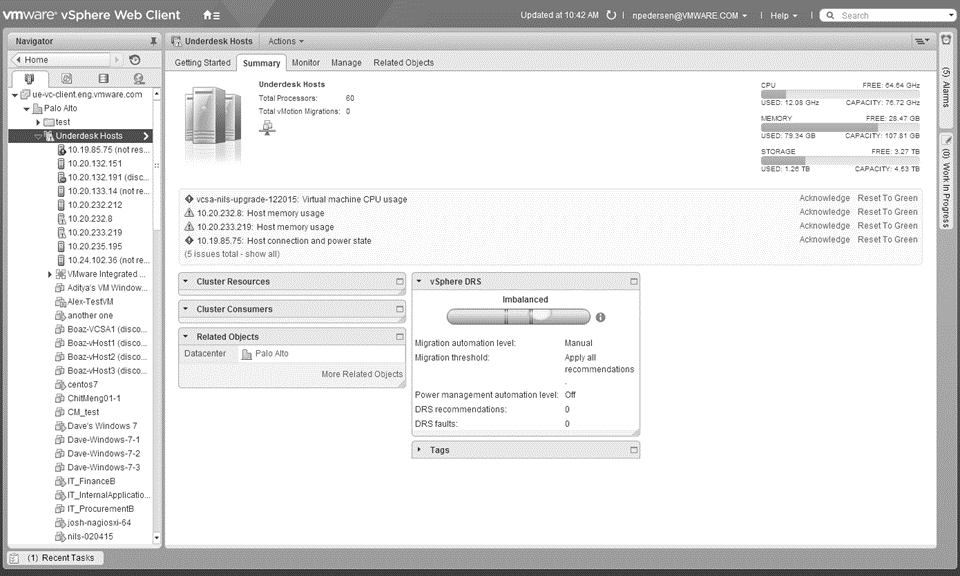The width and height of the screenshot is (960, 576).
Task: Select Networking inventory tab
Action: 139,78
